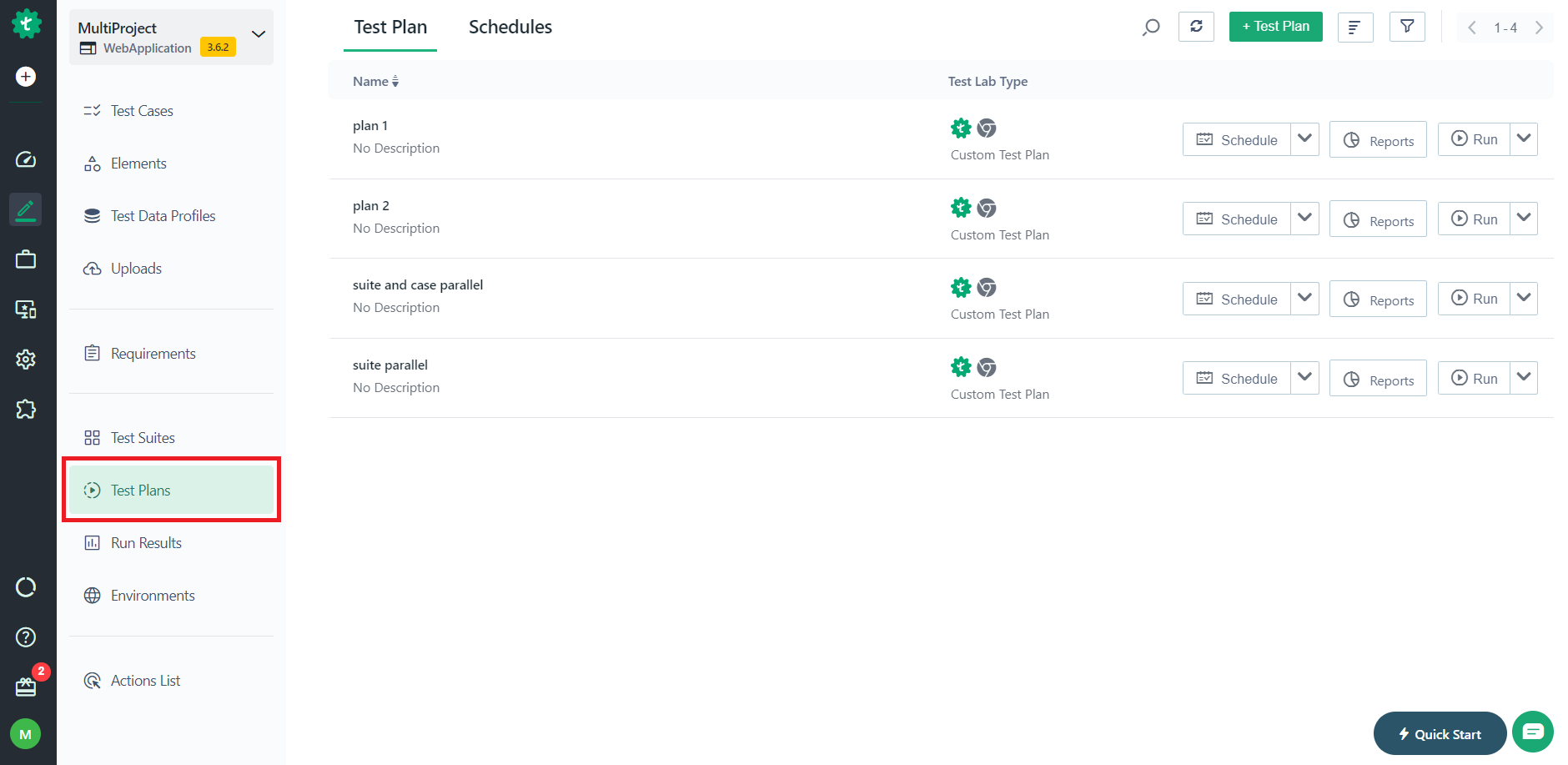The width and height of the screenshot is (1568, 765).
Task: Open the help question mark icon
Action: tap(26, 637)
